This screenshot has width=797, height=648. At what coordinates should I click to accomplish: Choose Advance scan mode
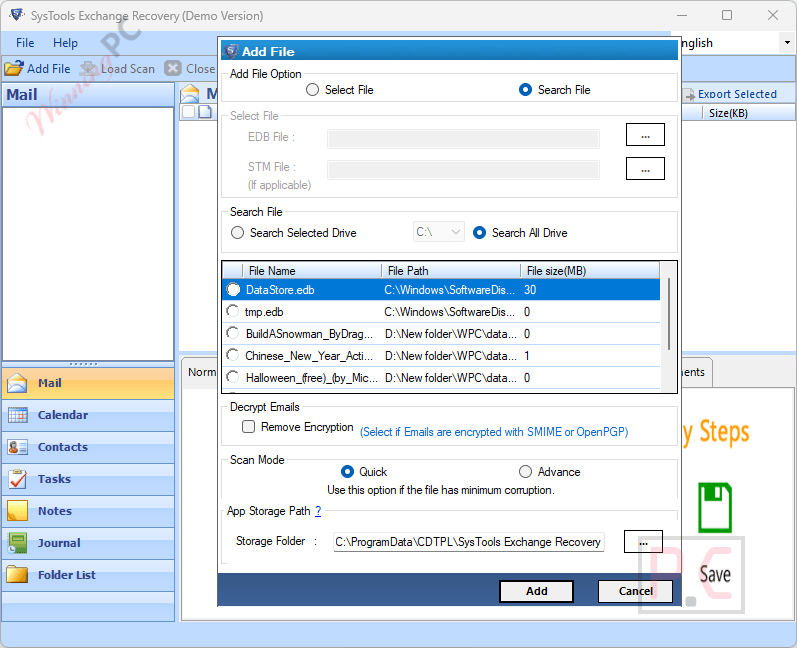point(525,472)
